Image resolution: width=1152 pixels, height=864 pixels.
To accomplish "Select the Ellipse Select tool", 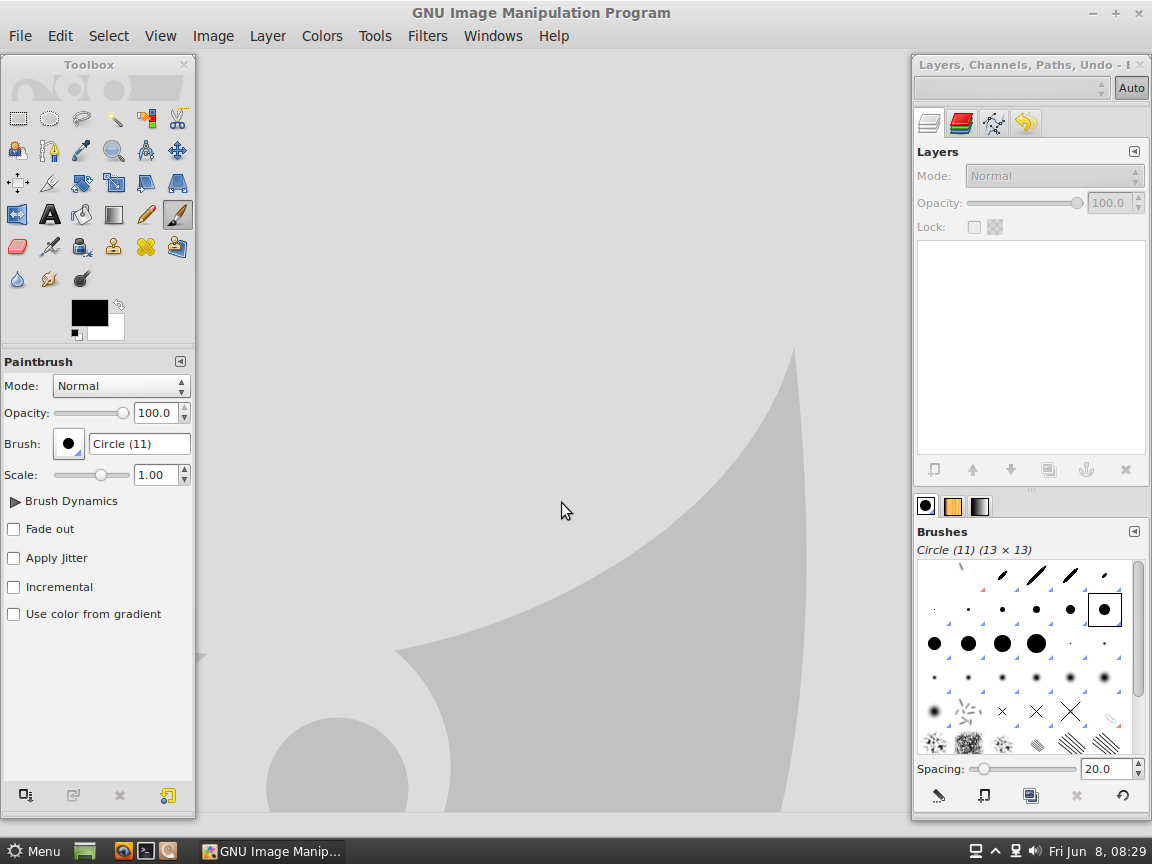I will tap(49, 119).
